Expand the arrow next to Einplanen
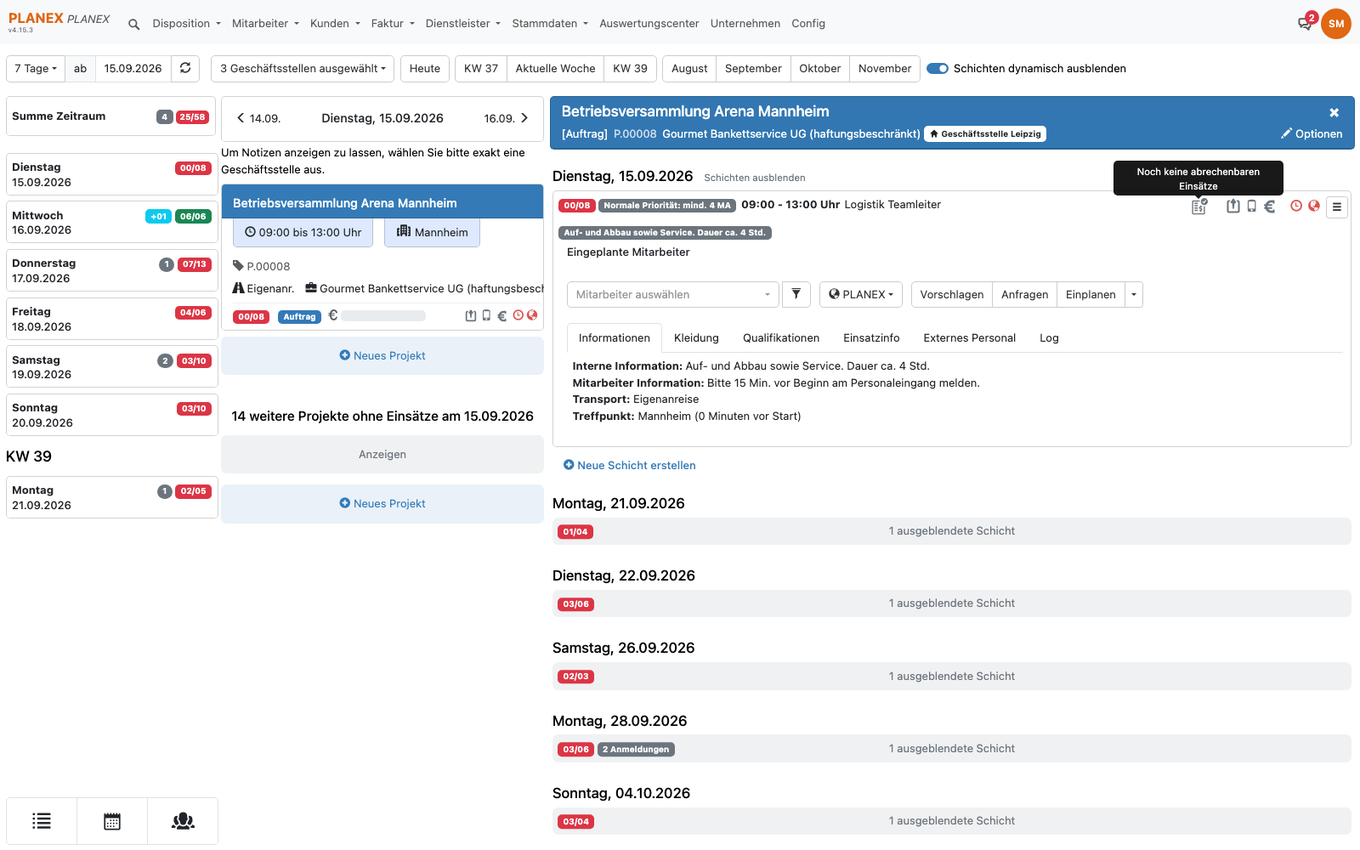The width and height of the screenshot is (1360, 850). 1133,294
